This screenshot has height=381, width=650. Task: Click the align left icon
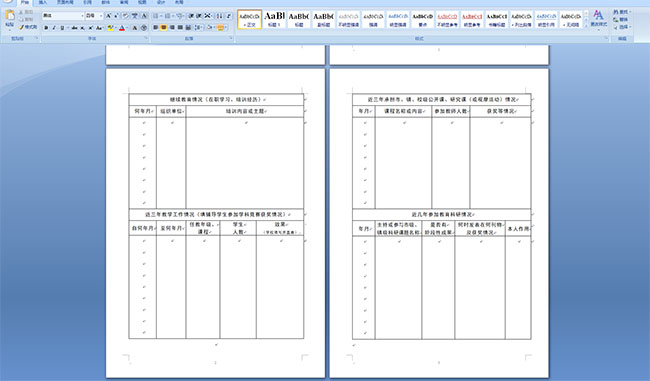(155, 27)
